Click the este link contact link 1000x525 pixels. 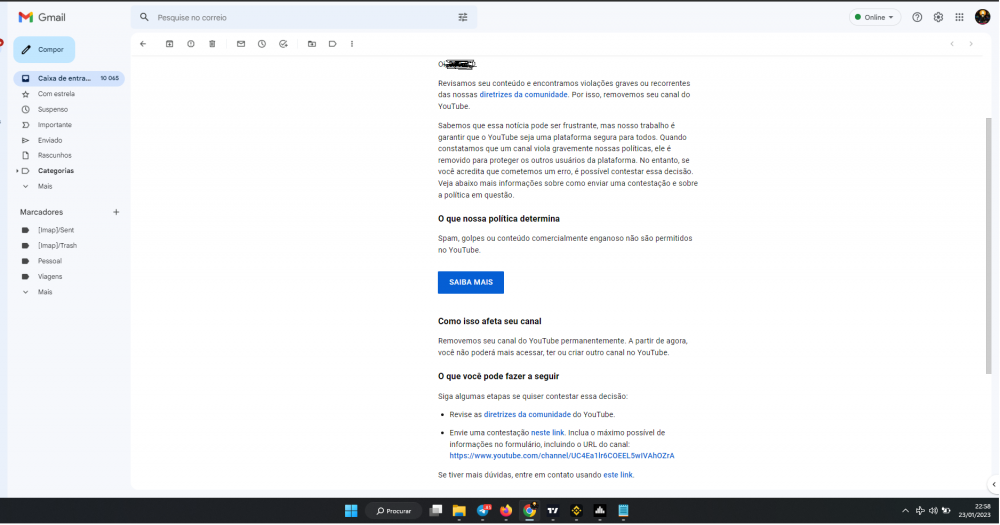[618, 475]
